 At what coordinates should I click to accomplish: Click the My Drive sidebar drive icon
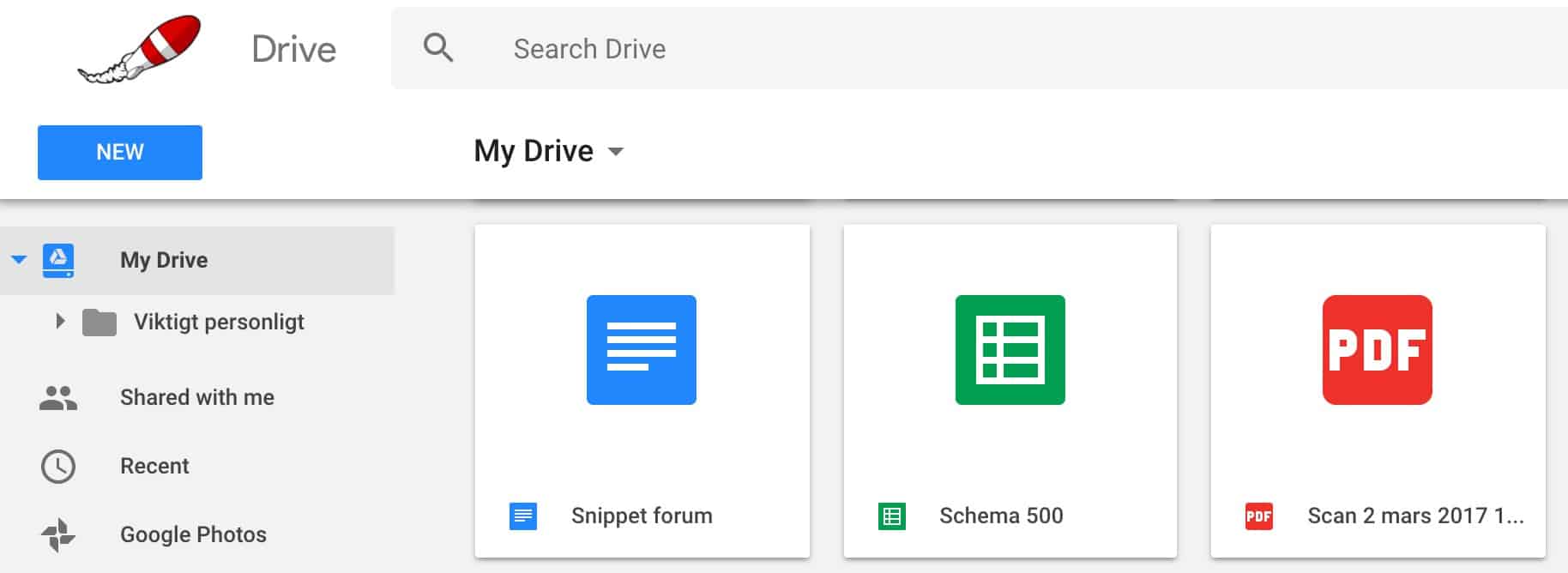(58, 260)
